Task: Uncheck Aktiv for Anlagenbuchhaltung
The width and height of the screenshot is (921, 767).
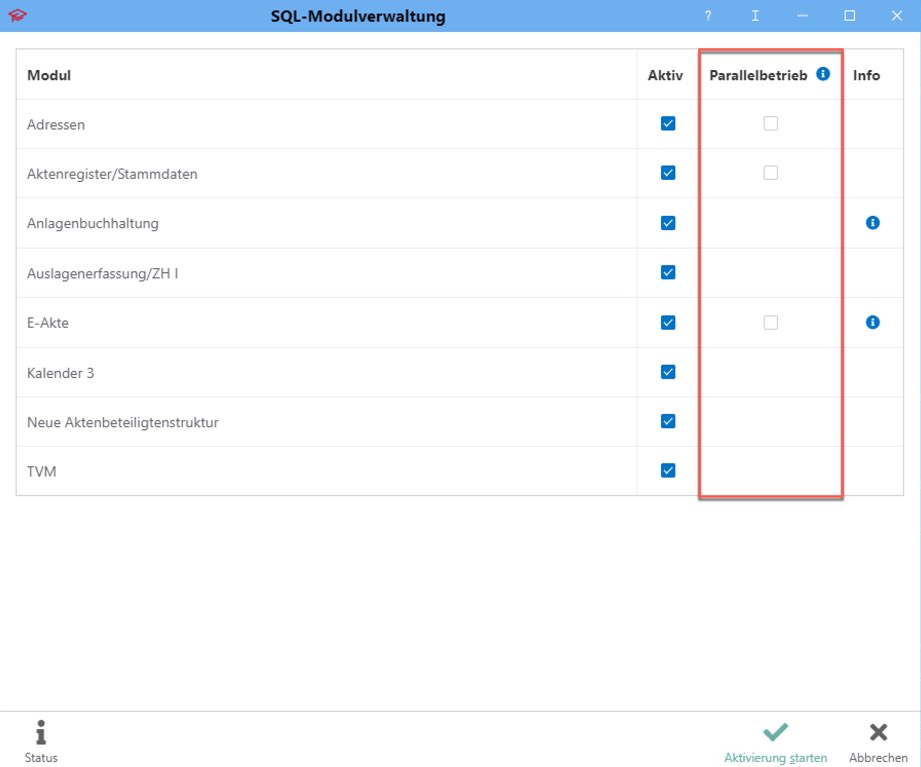Action: [668, 223]
